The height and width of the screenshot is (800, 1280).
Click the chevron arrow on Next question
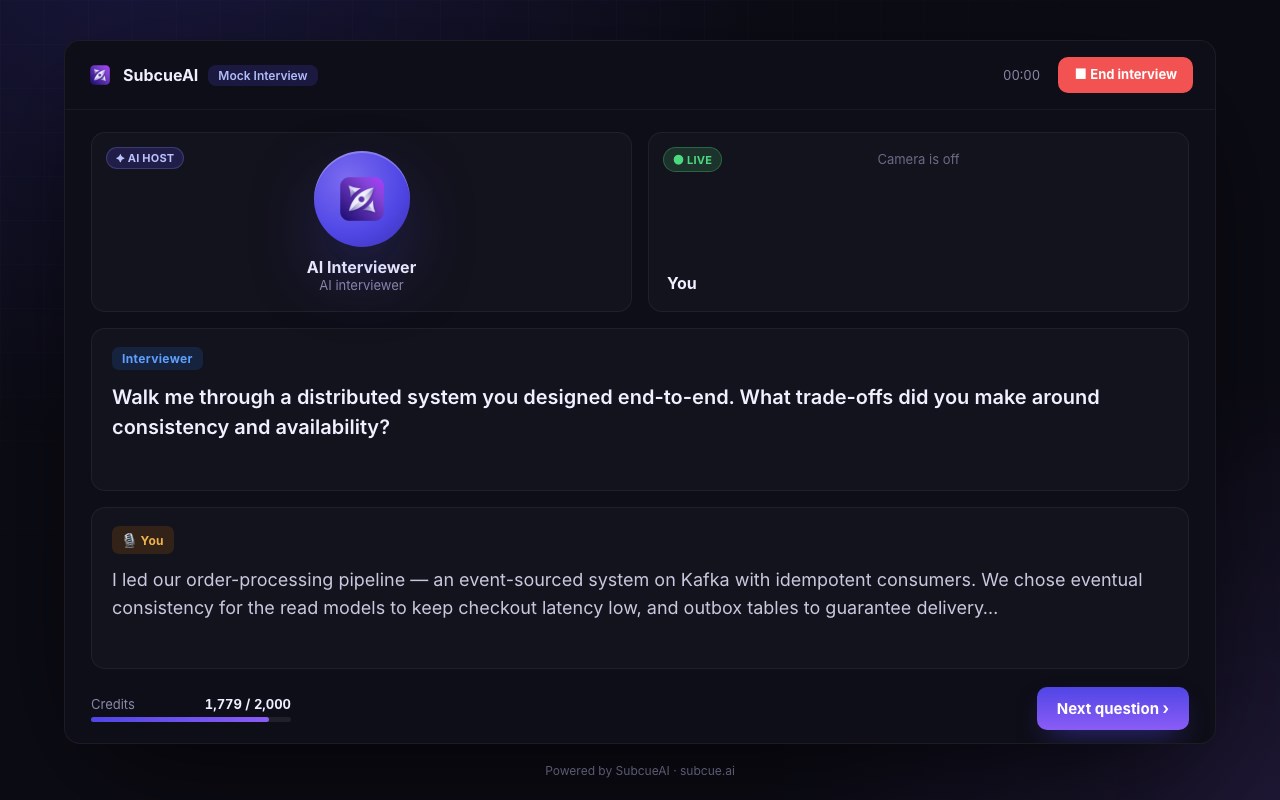coord(1166,709)
